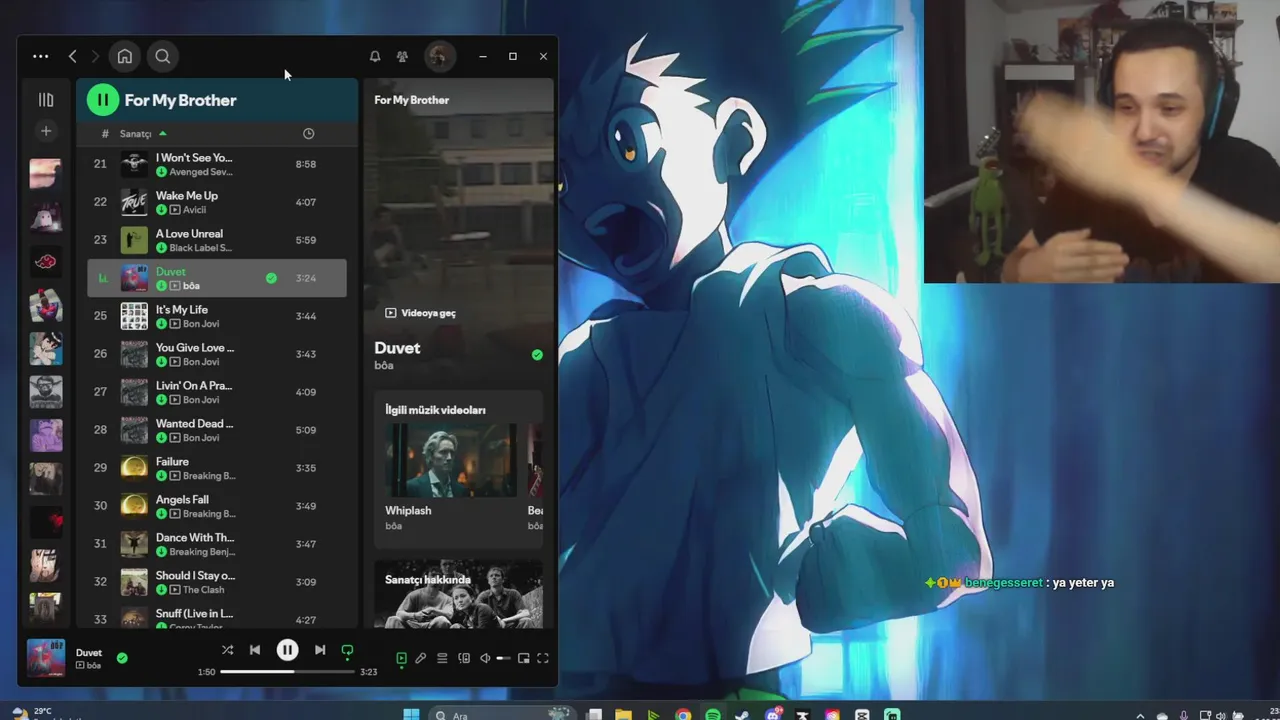This screenshot has height=720, width=1280.
Task: Select Failure by Breaking Benjamin
Action: [217, 468]
